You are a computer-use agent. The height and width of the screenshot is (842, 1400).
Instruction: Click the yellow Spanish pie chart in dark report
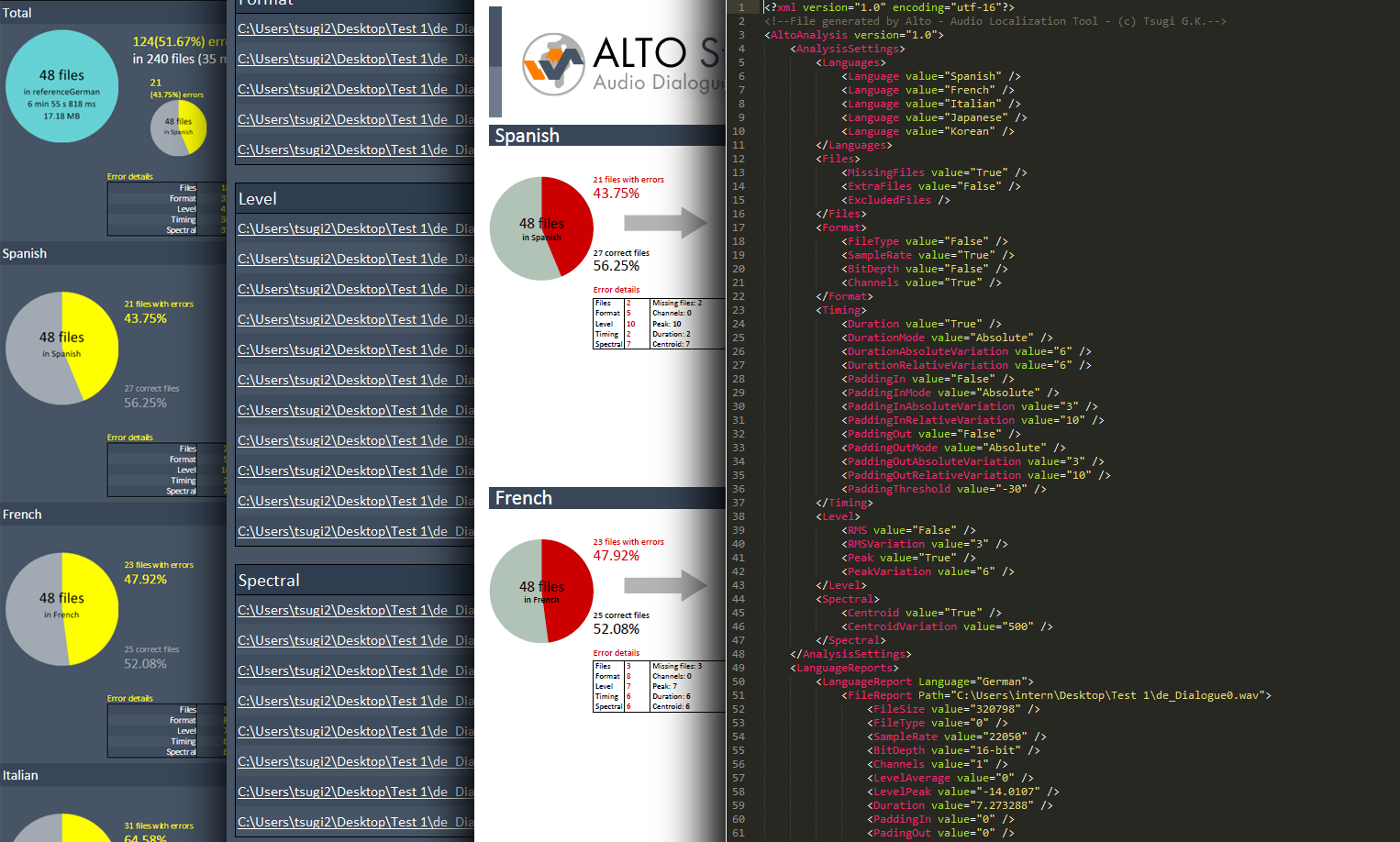tap(62, 349)
